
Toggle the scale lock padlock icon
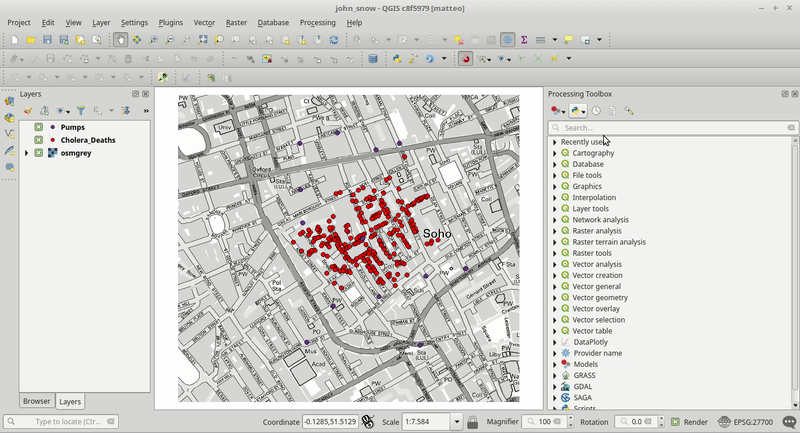[x=472, y=422]
